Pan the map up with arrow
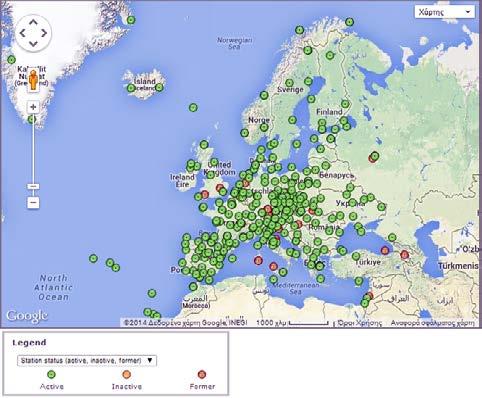The height and width of the screenshot is (398, 482). (33, 22)
